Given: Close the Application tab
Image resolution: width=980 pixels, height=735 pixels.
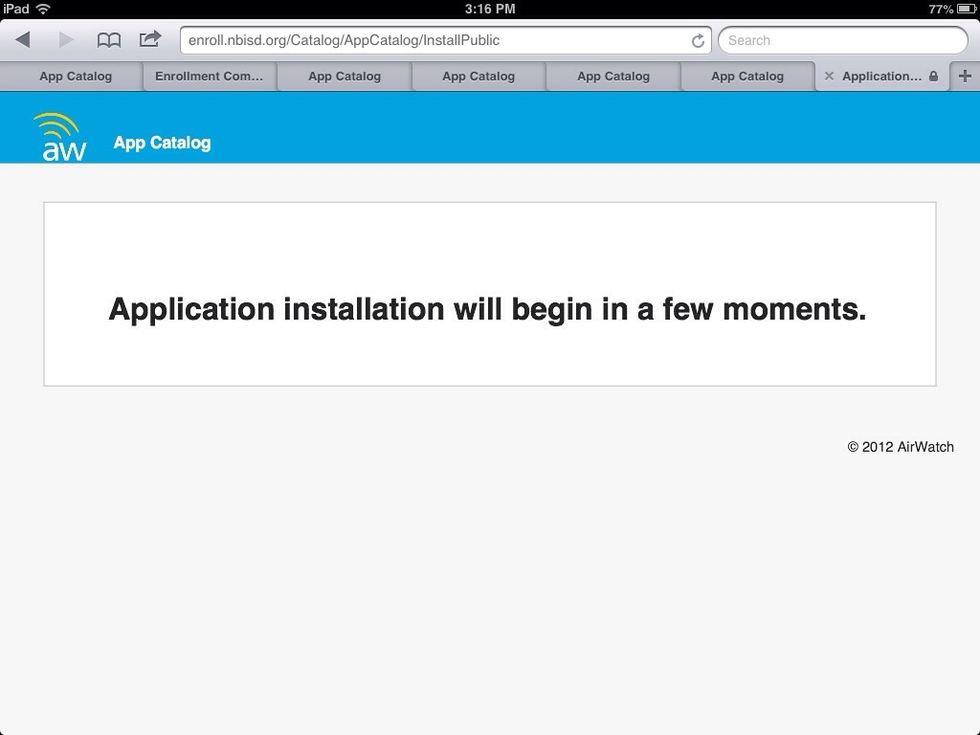Looking at the screenshot, I should coord(829,76).
